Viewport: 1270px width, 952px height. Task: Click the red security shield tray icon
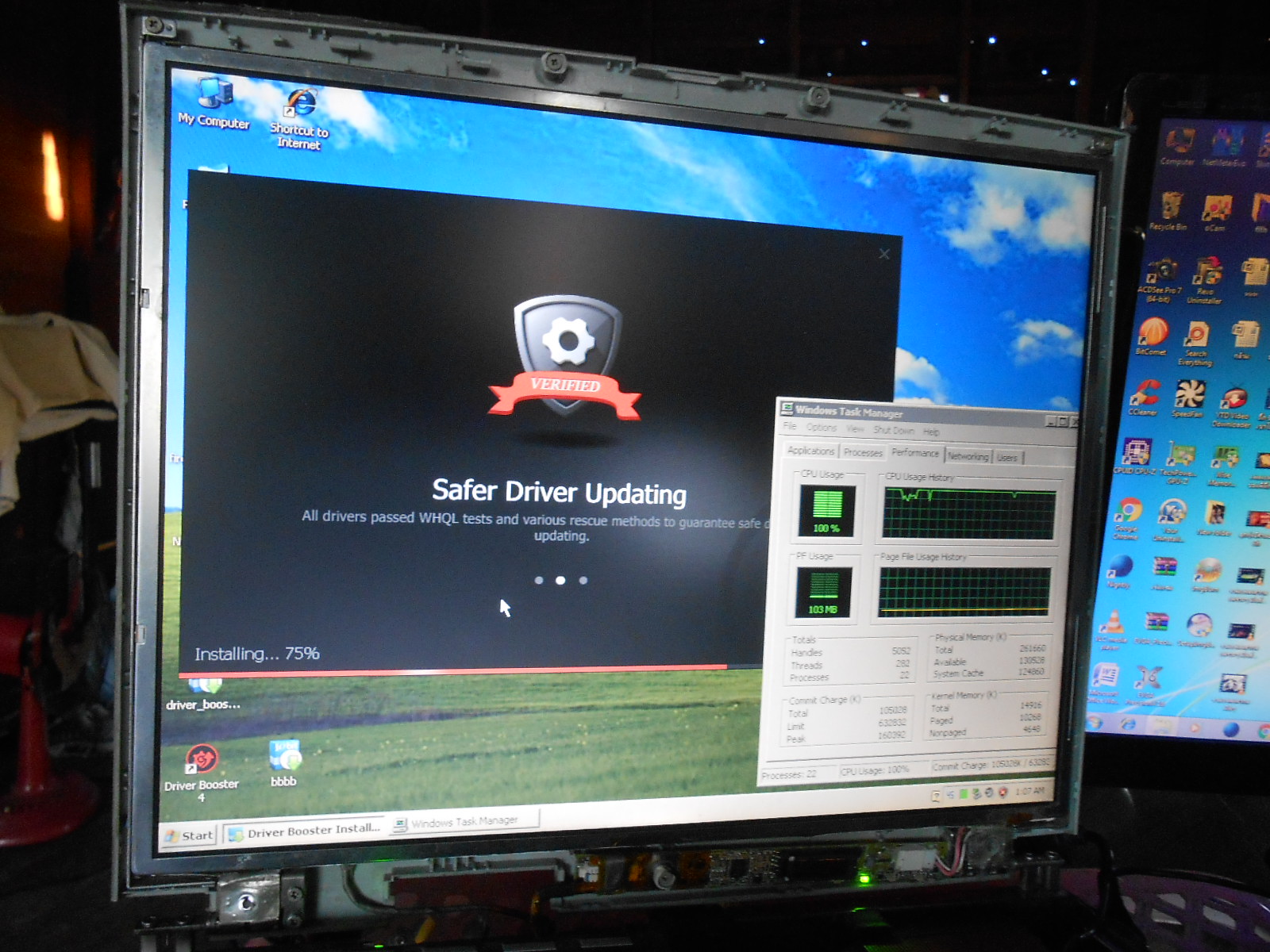[1003, 792]
